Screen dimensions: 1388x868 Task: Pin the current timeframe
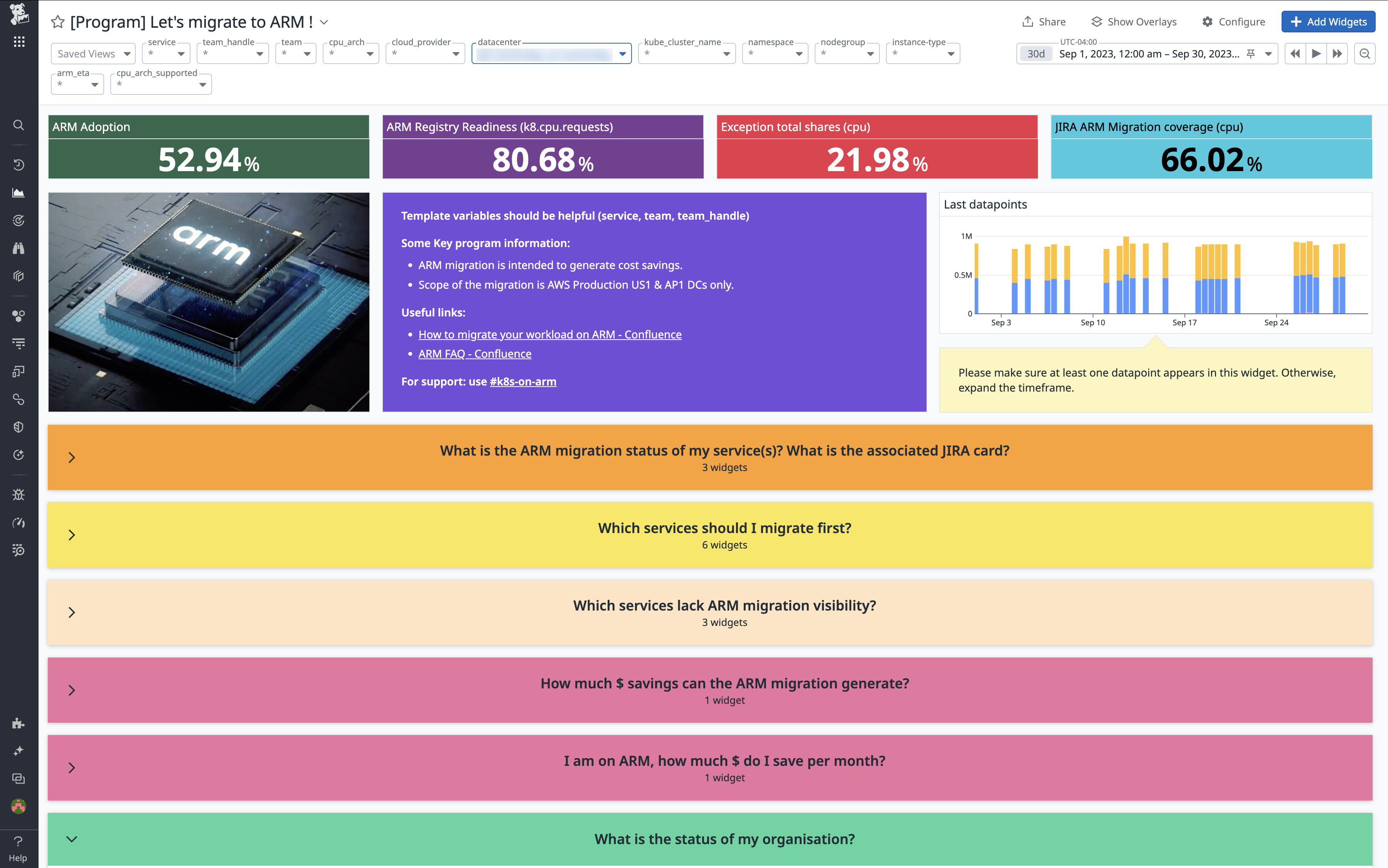pos(1250,54)
